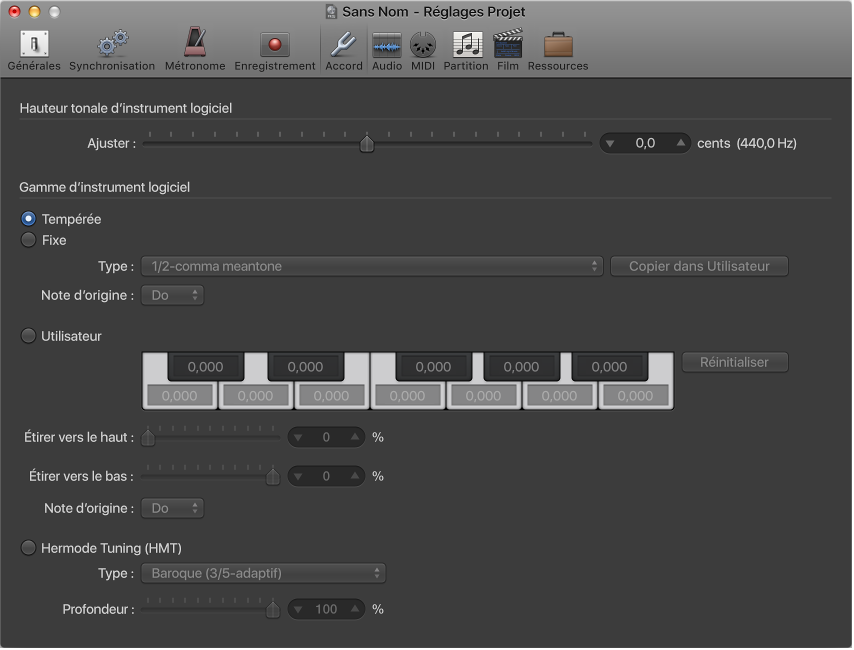Click the Copier dans Utilisateur button
This screenshot has height=650, width=854.
pyautogui.click(x=699, y=266)
